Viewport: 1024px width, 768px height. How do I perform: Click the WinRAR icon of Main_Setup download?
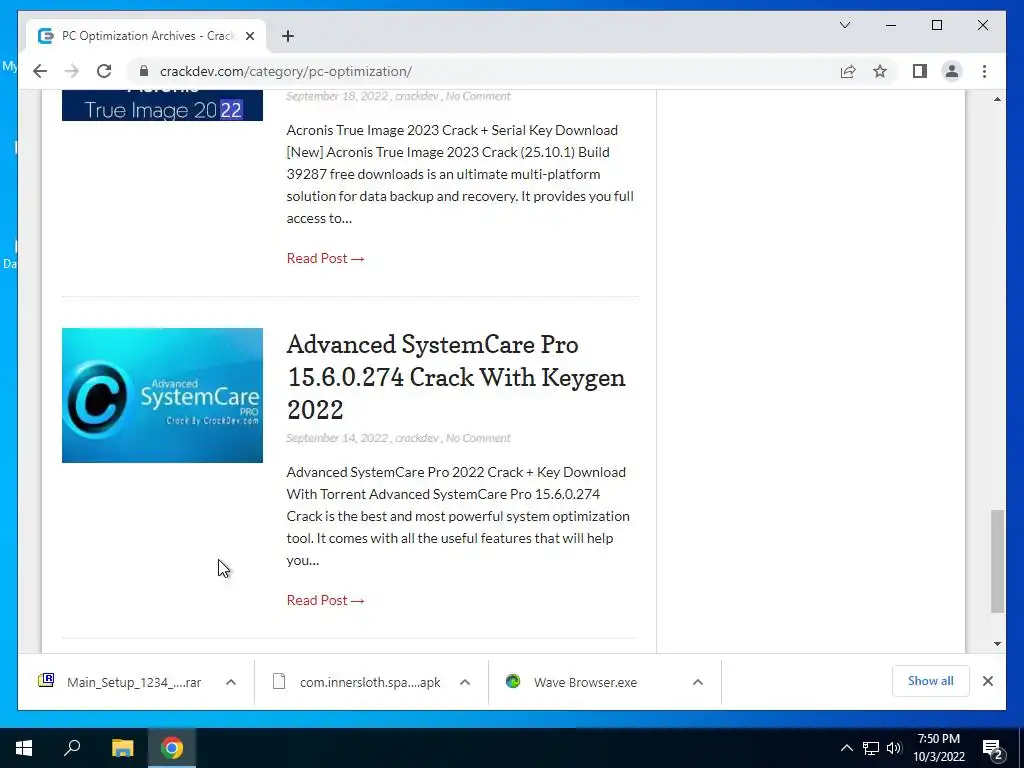pos(46,680)
